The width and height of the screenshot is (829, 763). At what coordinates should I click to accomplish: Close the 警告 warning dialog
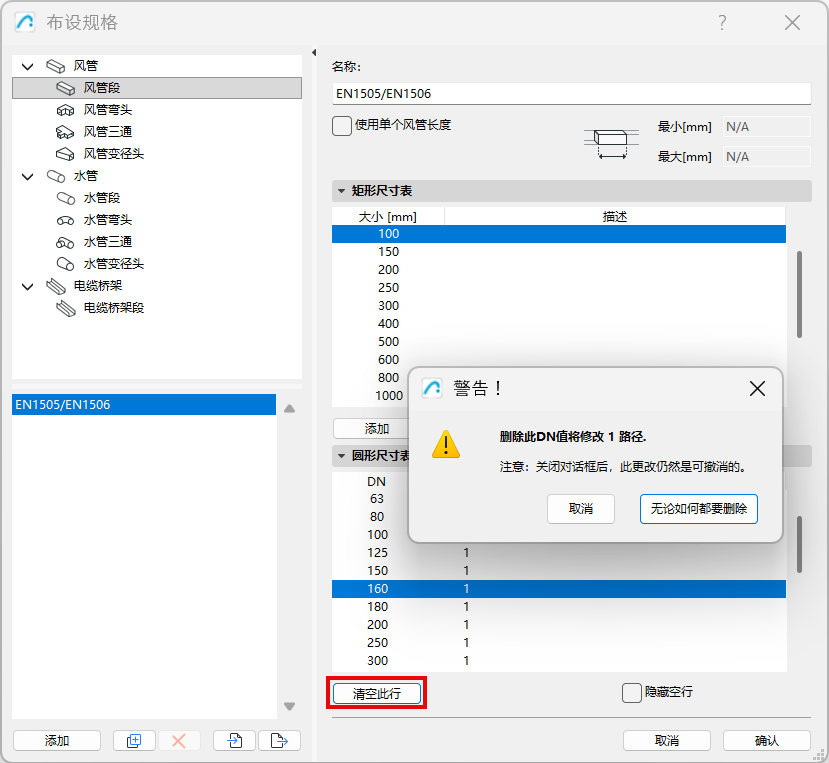757,389
